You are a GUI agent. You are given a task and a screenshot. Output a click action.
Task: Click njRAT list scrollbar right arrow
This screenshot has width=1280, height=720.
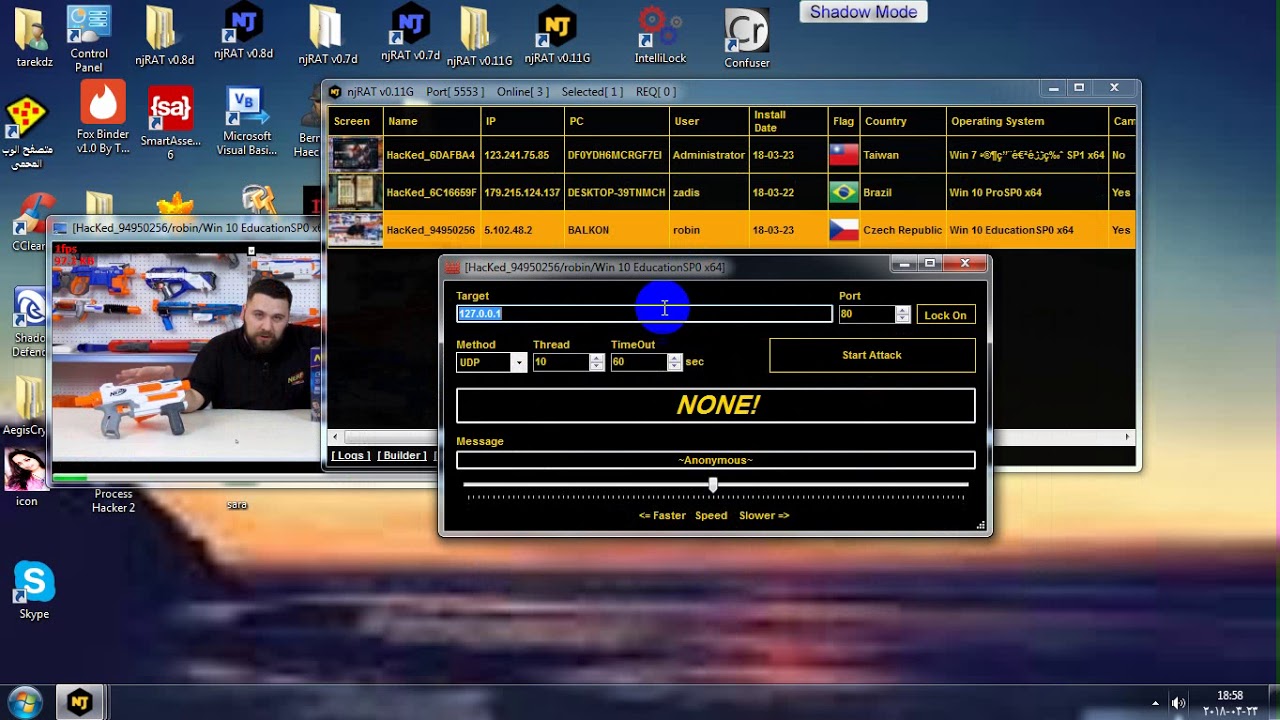coord(1127,437)
